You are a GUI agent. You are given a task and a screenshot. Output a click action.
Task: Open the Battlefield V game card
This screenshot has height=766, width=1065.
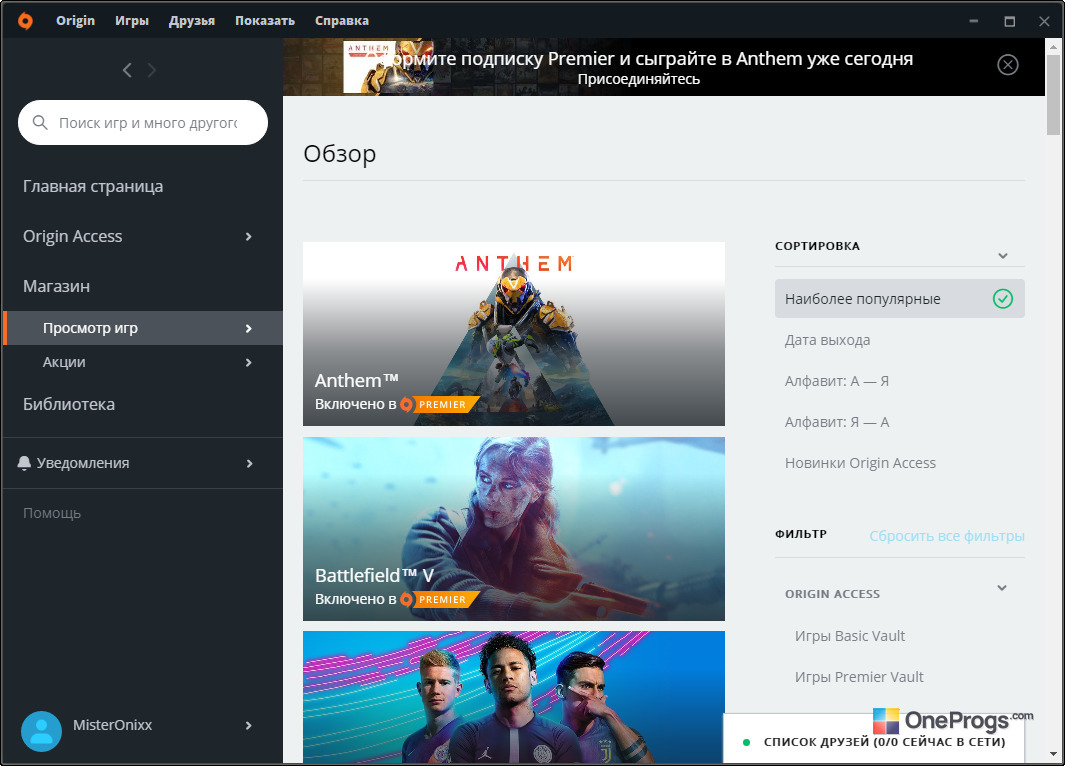(x=513, y=529)
